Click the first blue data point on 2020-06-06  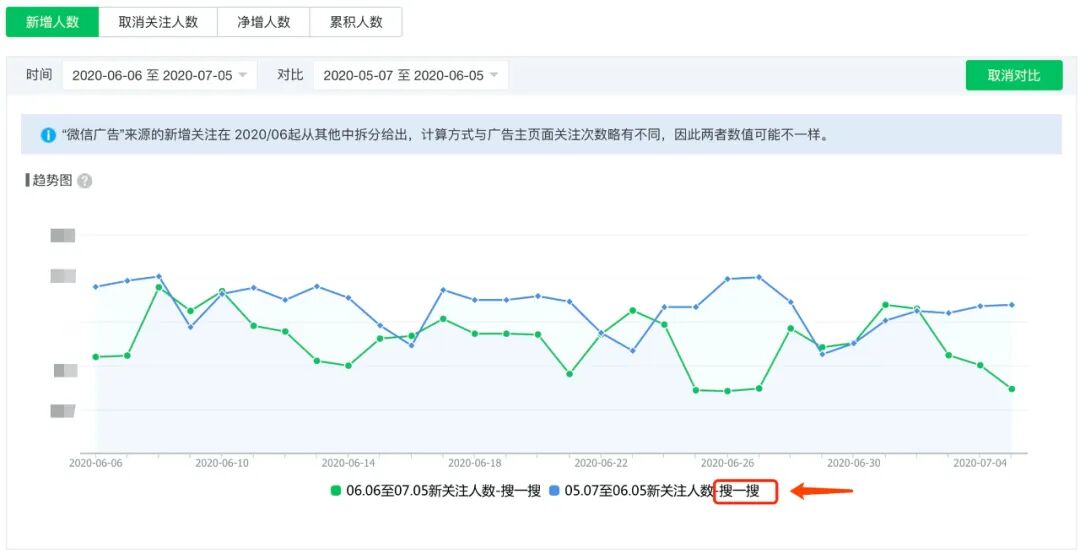click(x=96, y=287)
